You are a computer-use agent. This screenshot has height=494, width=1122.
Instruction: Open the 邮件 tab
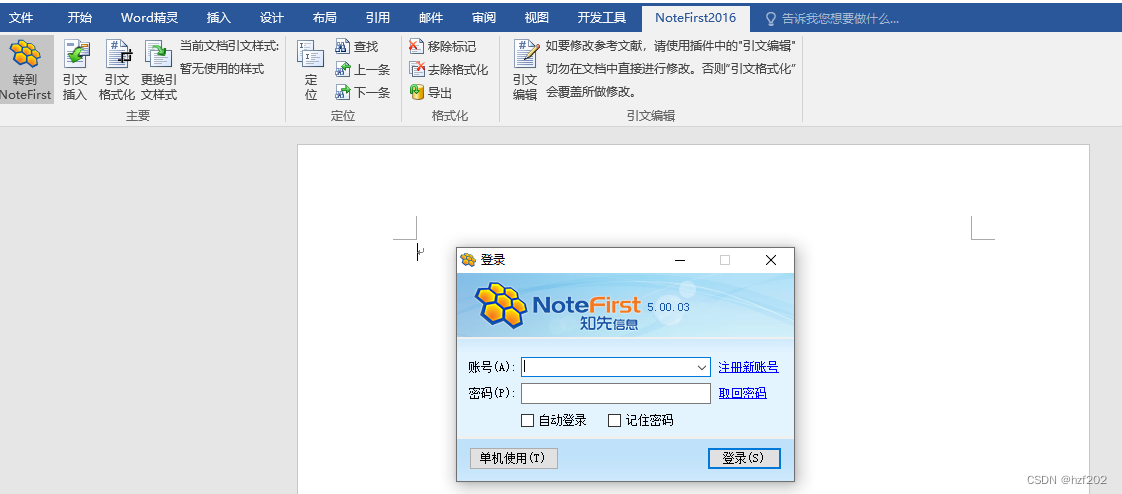click(431, 18)
